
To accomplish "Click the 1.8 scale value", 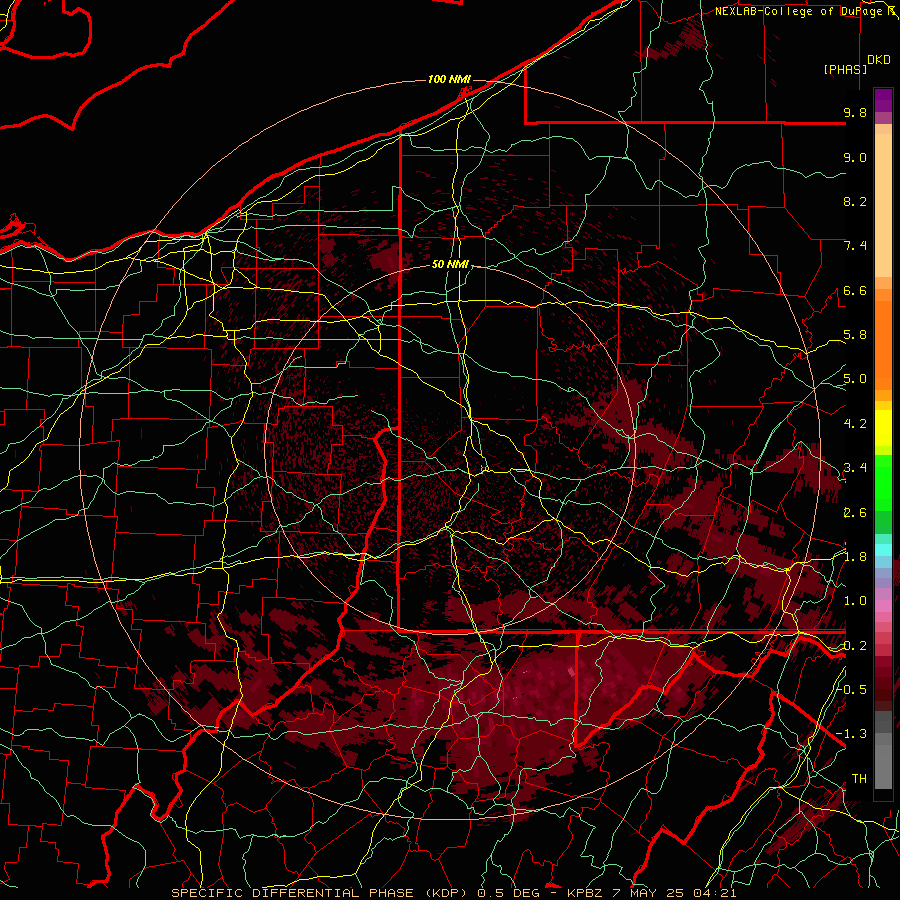I will [855, 557].
